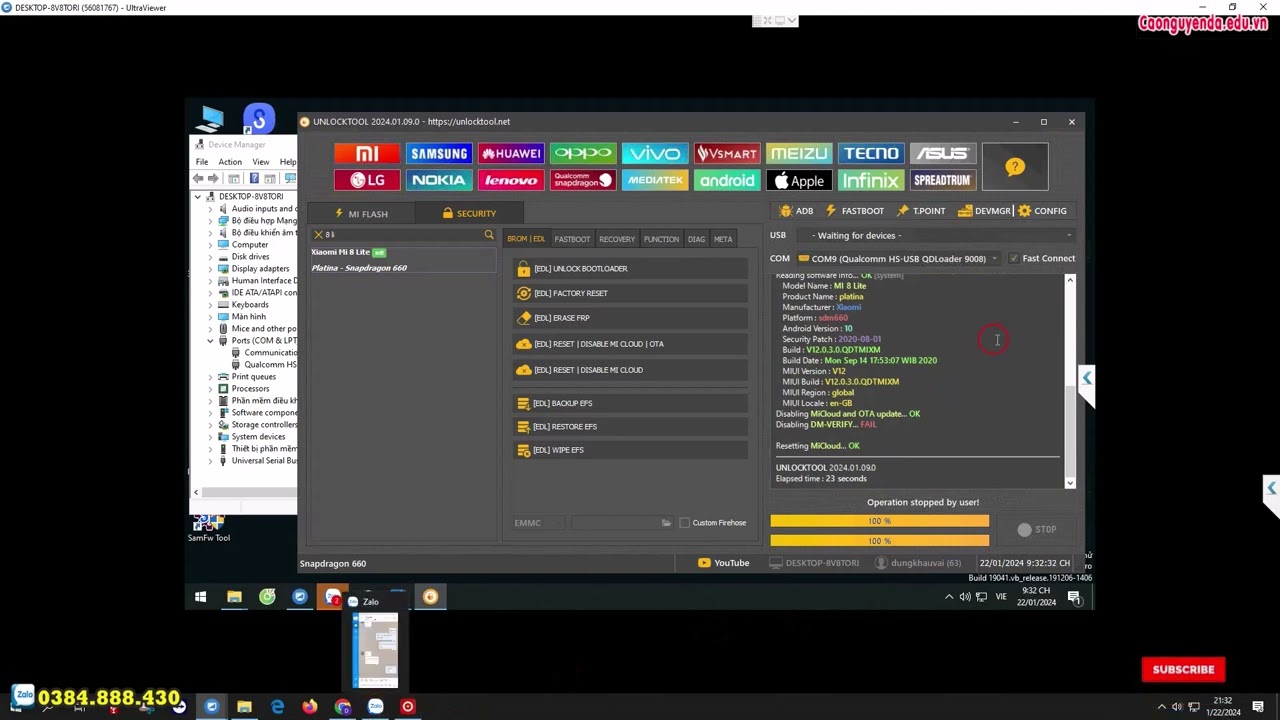Image resolution: width=1280 pixels, height=720 pixels.
Task: Collapse Ports (COM & LPT) in Device Manager
Action: (210, 341)
